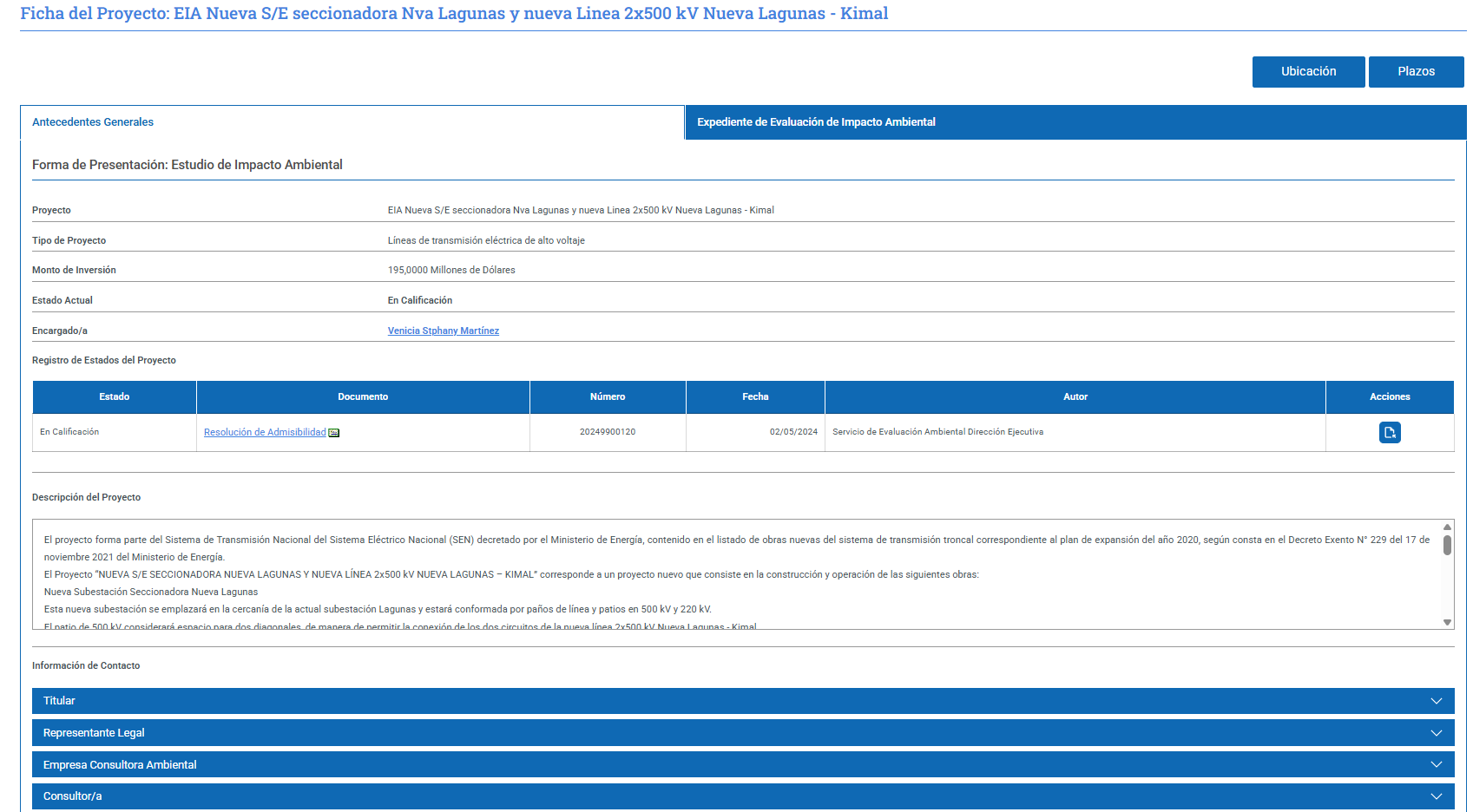Open the Empresa Consultora Ambiental accordion
The height and width of the screenshot is (812, 1473).
pos(742,764)
